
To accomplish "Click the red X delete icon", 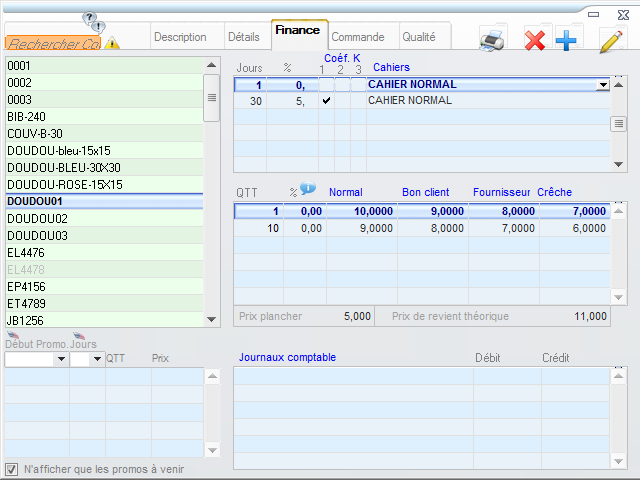I will coord(536,40).
